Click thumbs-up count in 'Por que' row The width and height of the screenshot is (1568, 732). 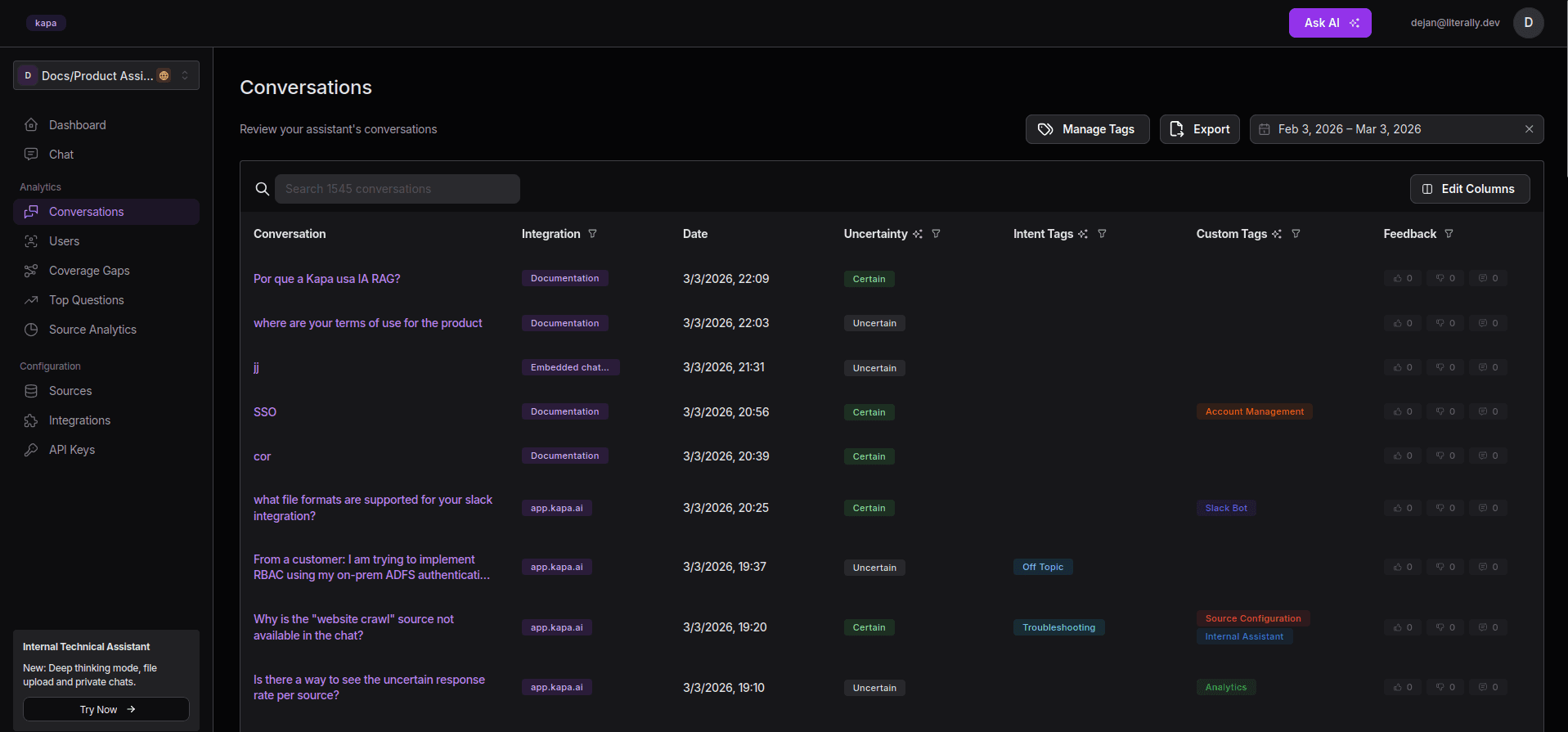point(1403,278)
